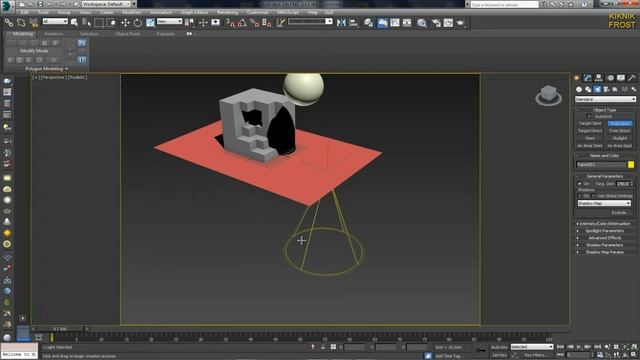Click the Exclude... button
This screenshot has width=640, height=360.
pyautogui.click(x=619, y=213)
